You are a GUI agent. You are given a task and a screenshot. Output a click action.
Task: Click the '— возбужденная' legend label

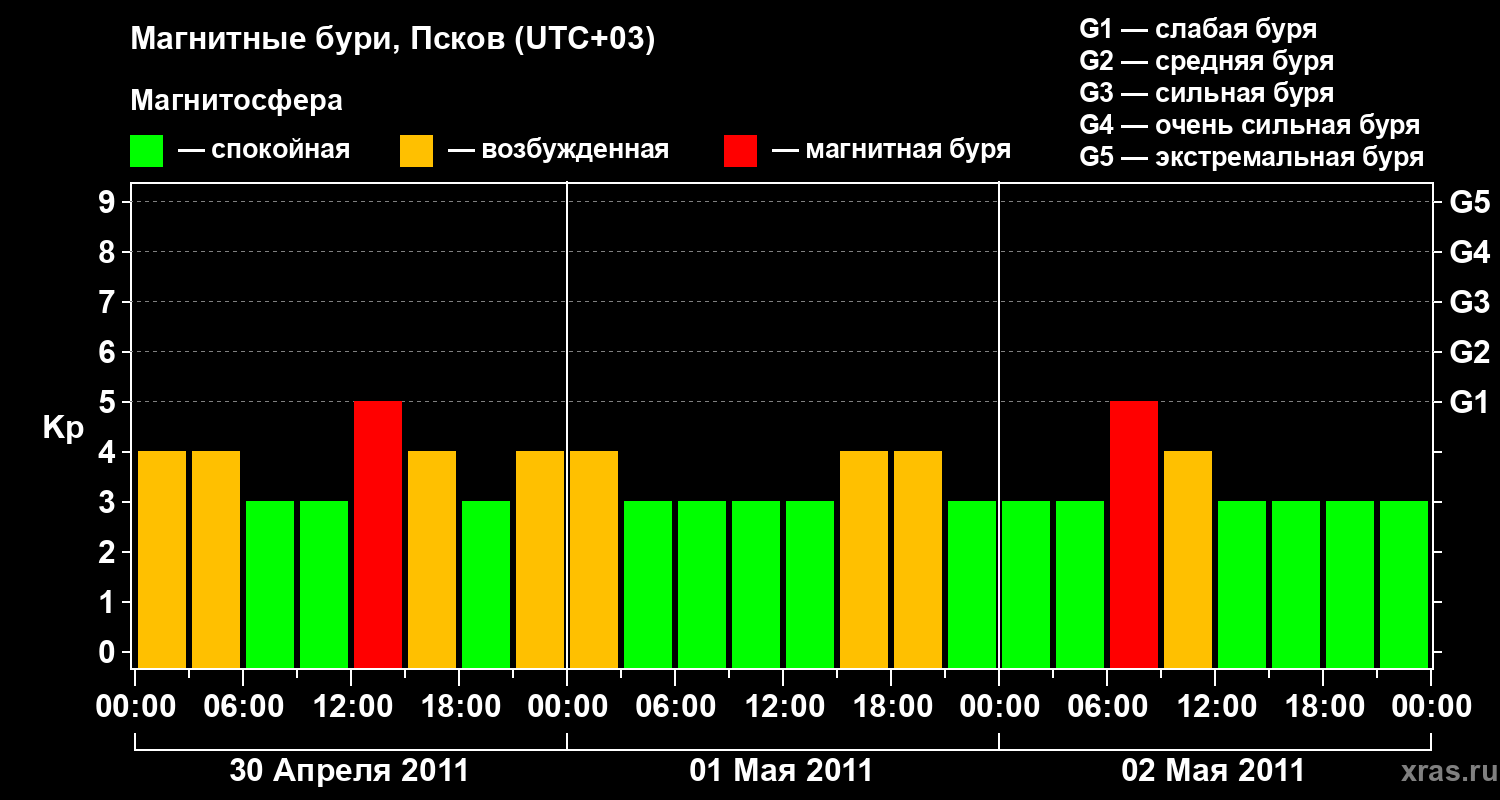click(558, 150)
